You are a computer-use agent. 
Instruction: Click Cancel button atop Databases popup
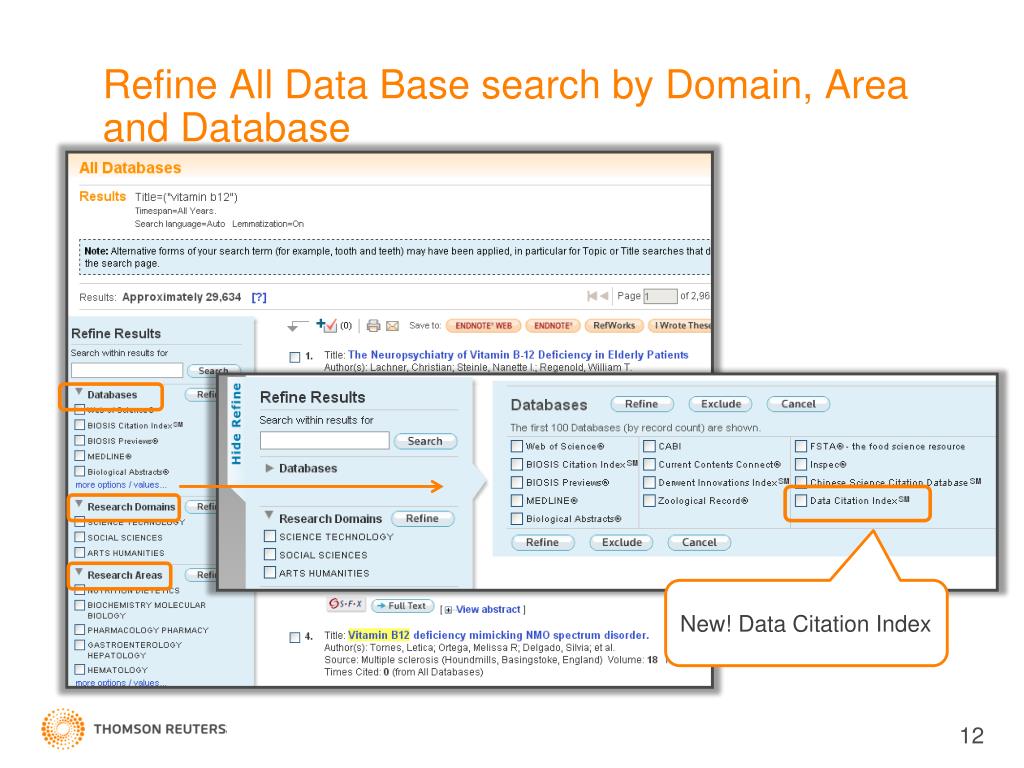[798, 404]
